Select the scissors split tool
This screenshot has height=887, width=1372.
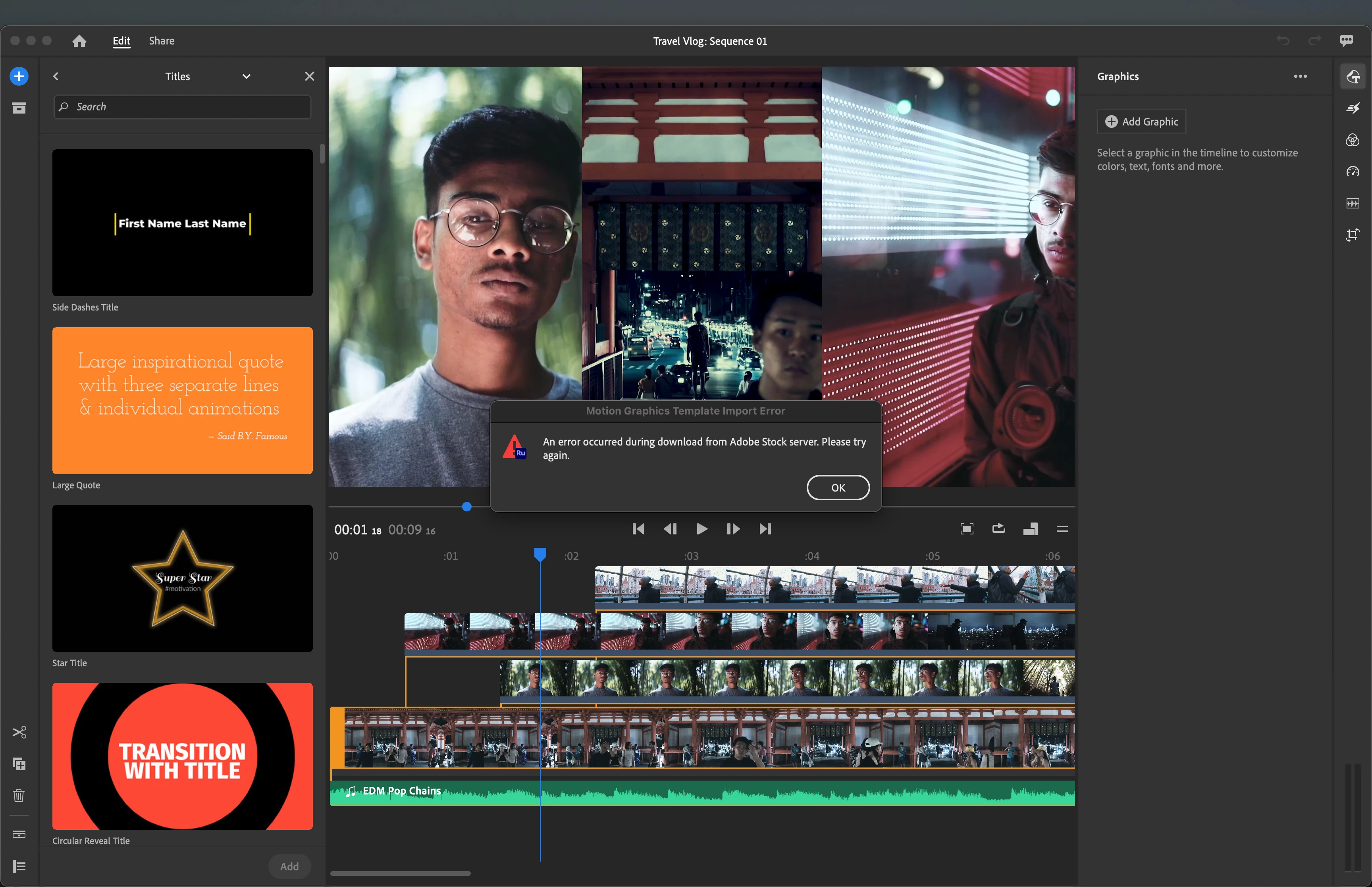19,732
